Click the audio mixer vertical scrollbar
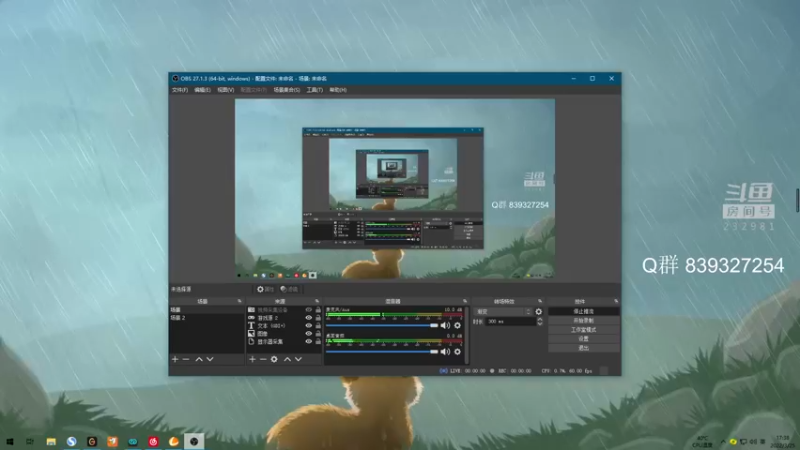 (467, 334)
